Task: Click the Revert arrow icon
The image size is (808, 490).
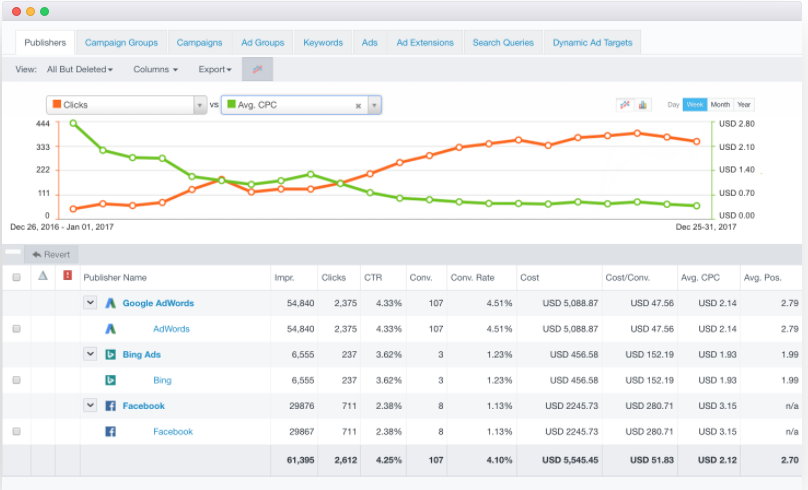Action: 37,255
